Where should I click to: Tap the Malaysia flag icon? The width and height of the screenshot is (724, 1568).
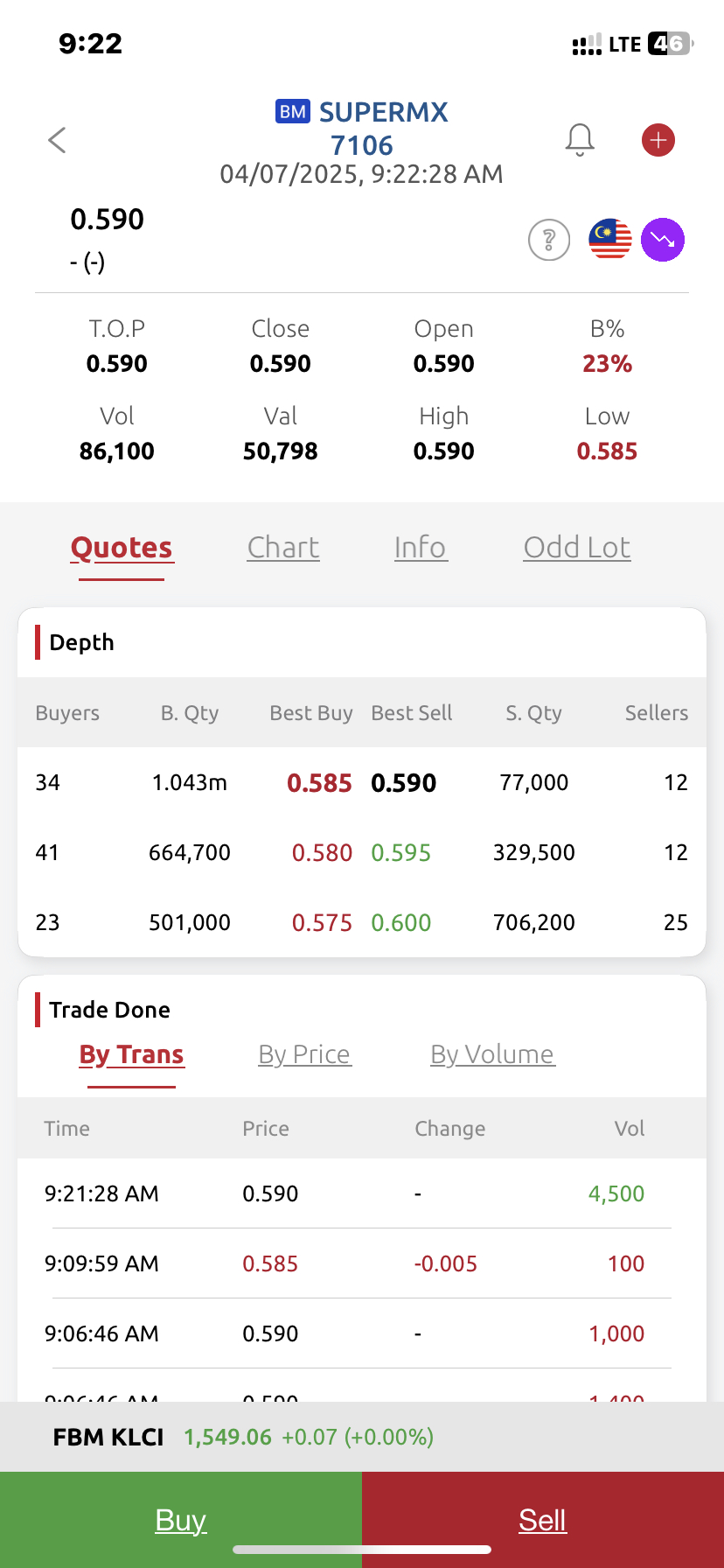click(x=610, y=240)
